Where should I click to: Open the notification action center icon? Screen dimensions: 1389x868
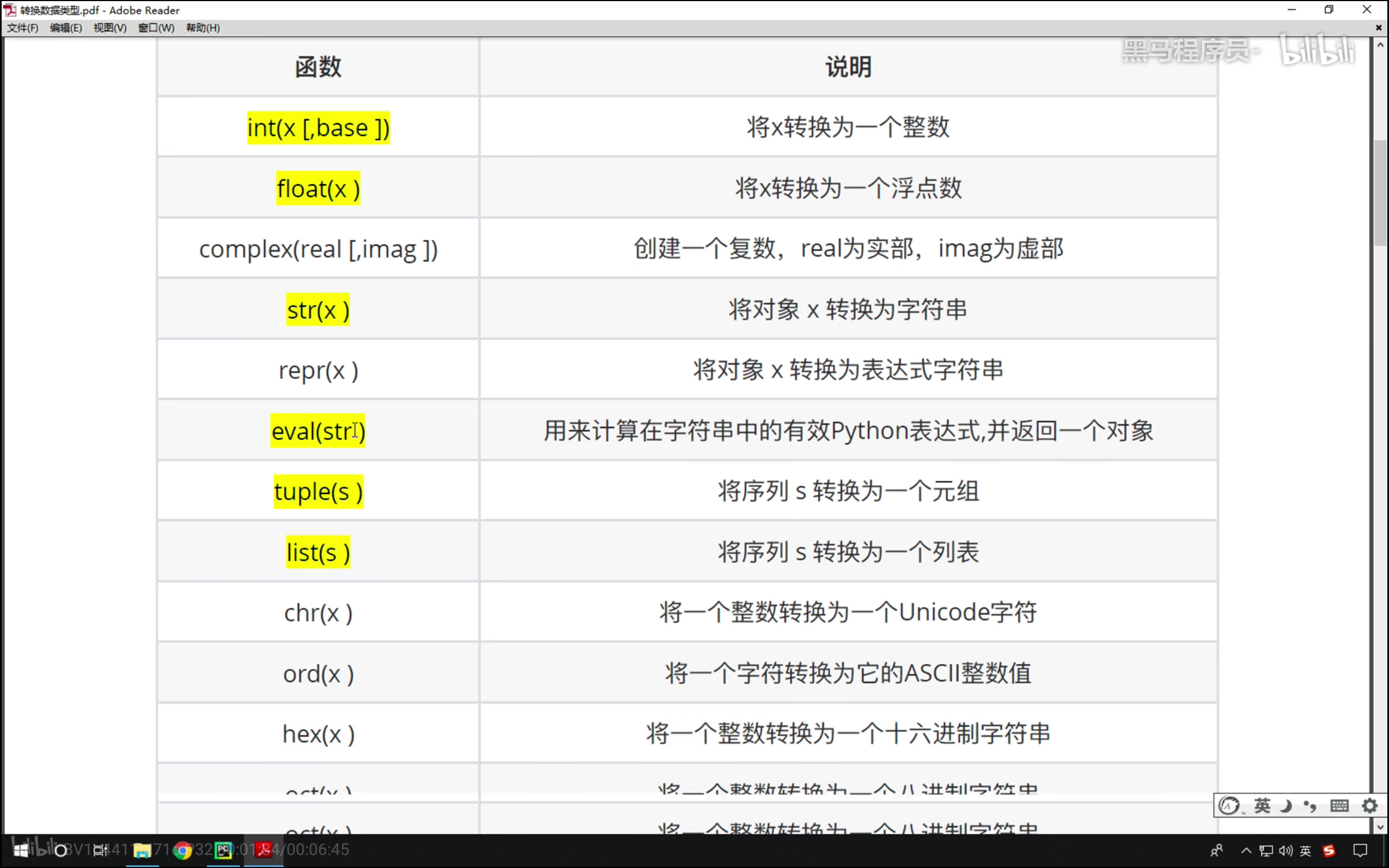coord(1360,851)
